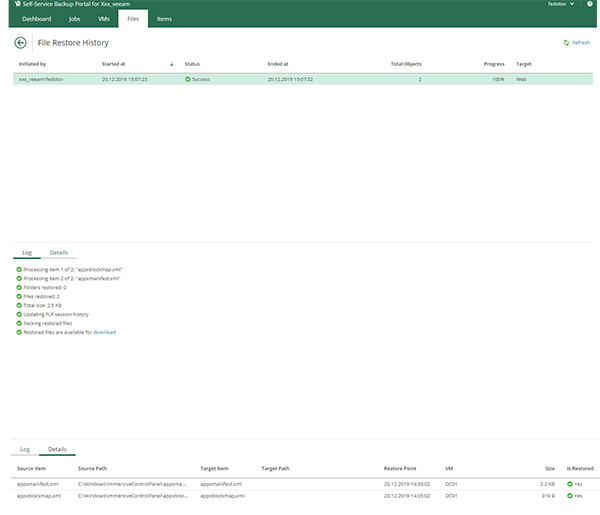
Task: Switch to Log tab in bottom panel
Action: (x=25, y=450)
